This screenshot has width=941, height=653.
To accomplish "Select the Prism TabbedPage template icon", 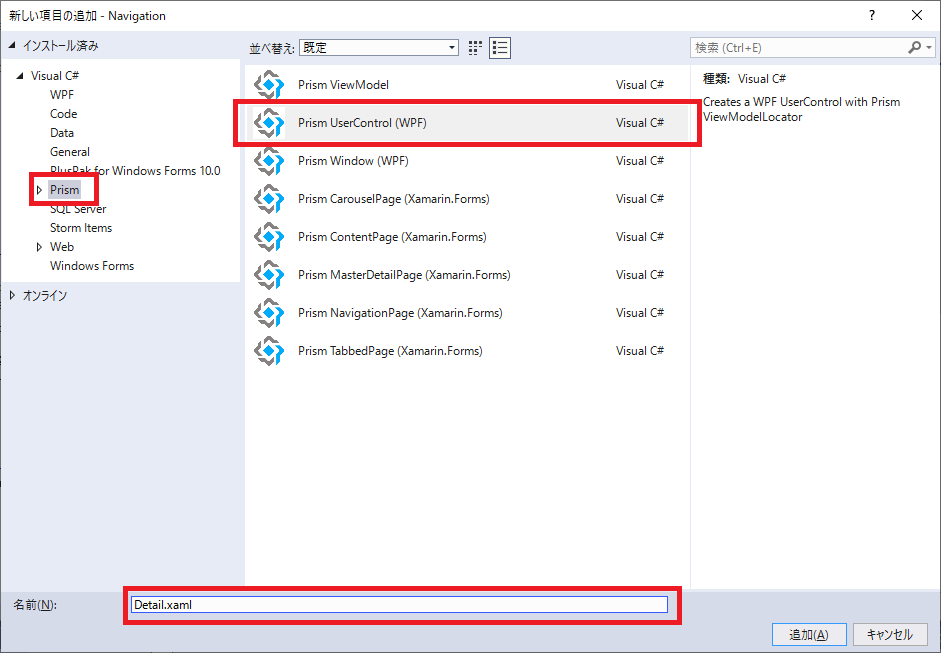I will (268, 351).
